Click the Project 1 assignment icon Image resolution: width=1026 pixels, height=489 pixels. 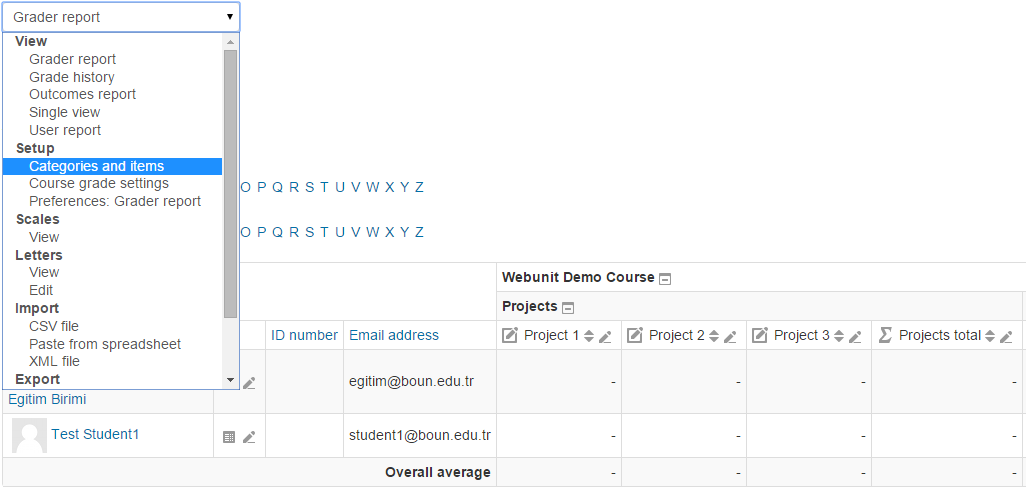510,336
